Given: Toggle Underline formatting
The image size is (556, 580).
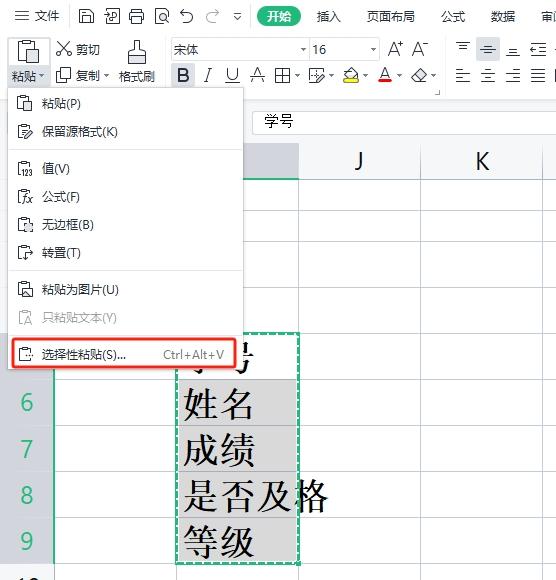Looking at the screenshot, I should click(232, 75).
